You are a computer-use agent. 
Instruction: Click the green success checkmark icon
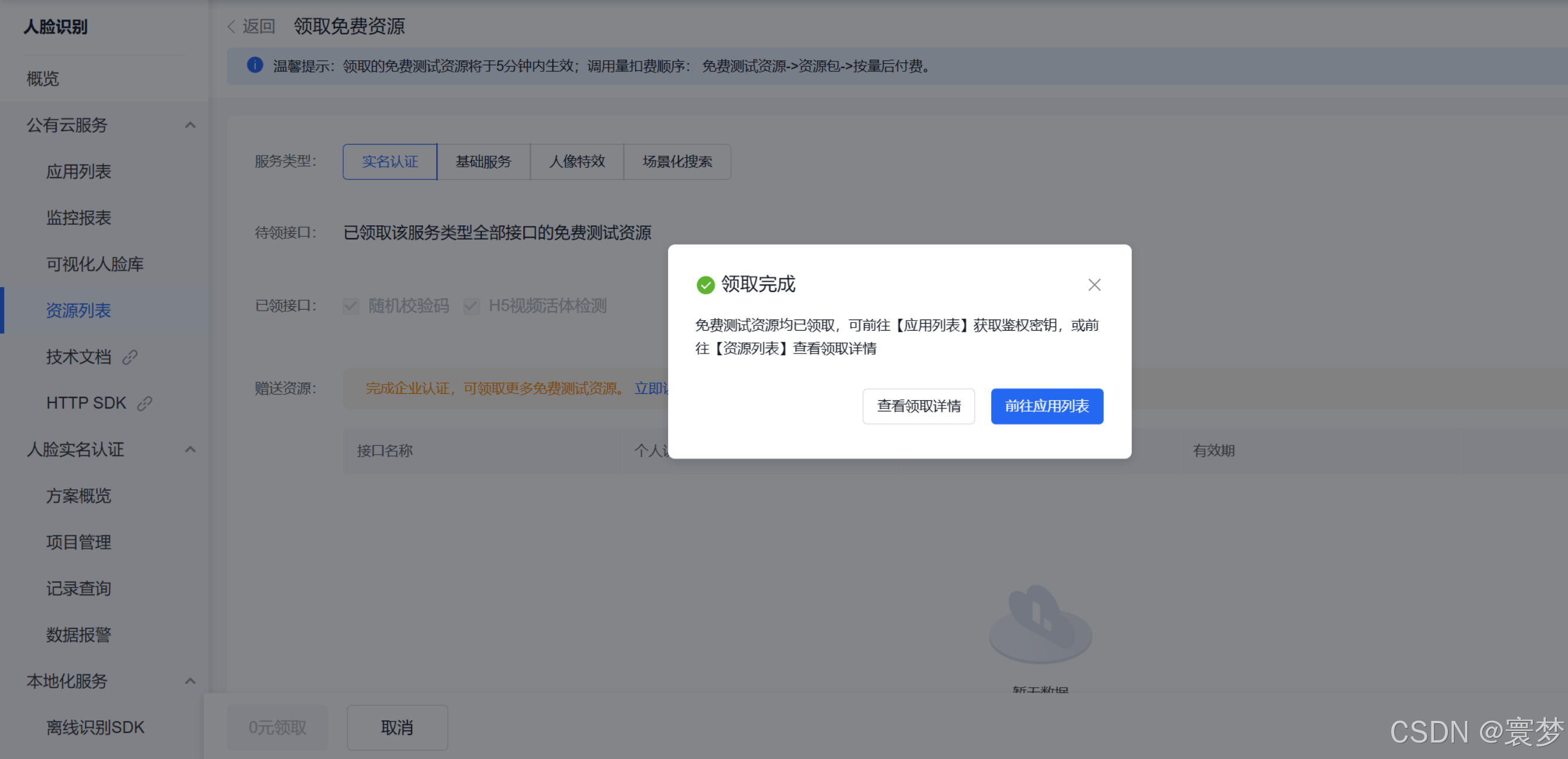(x=705, y=284)
